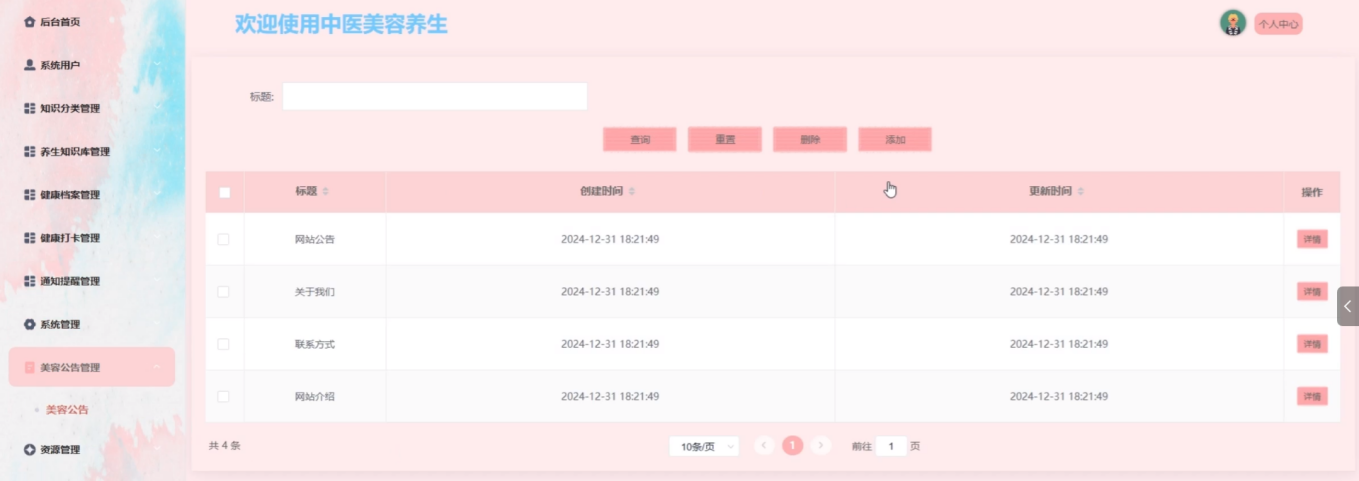Open the side drawer arrow tab
The height and width of the screenshot is (481, 1359).
pos(1348,306)
